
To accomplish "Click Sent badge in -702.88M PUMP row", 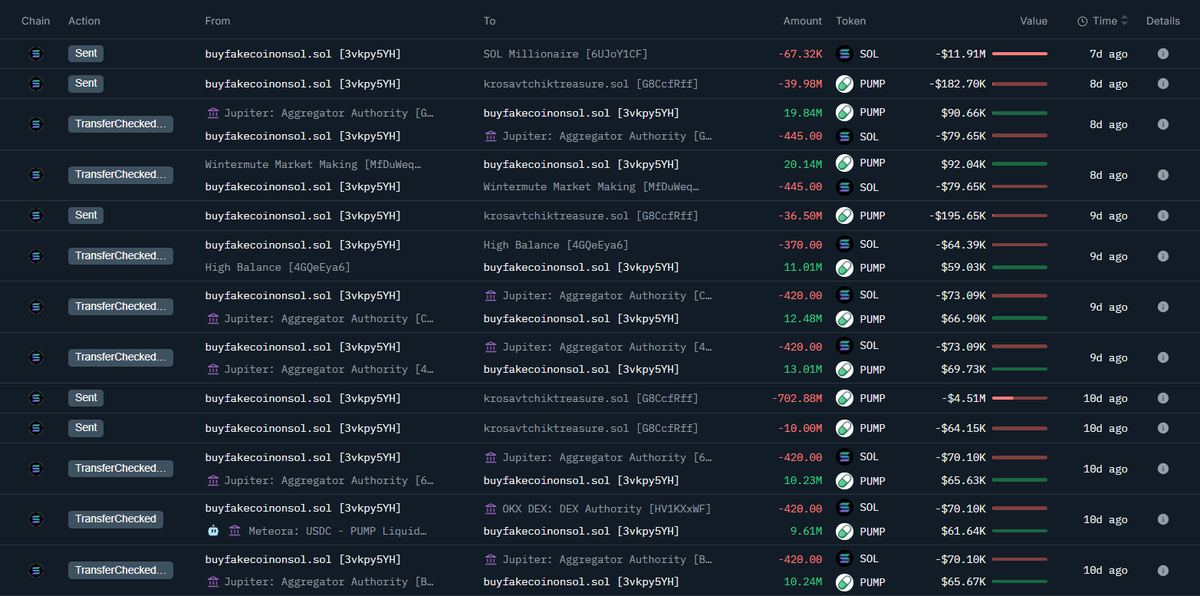I will click(x=86, y=398).
